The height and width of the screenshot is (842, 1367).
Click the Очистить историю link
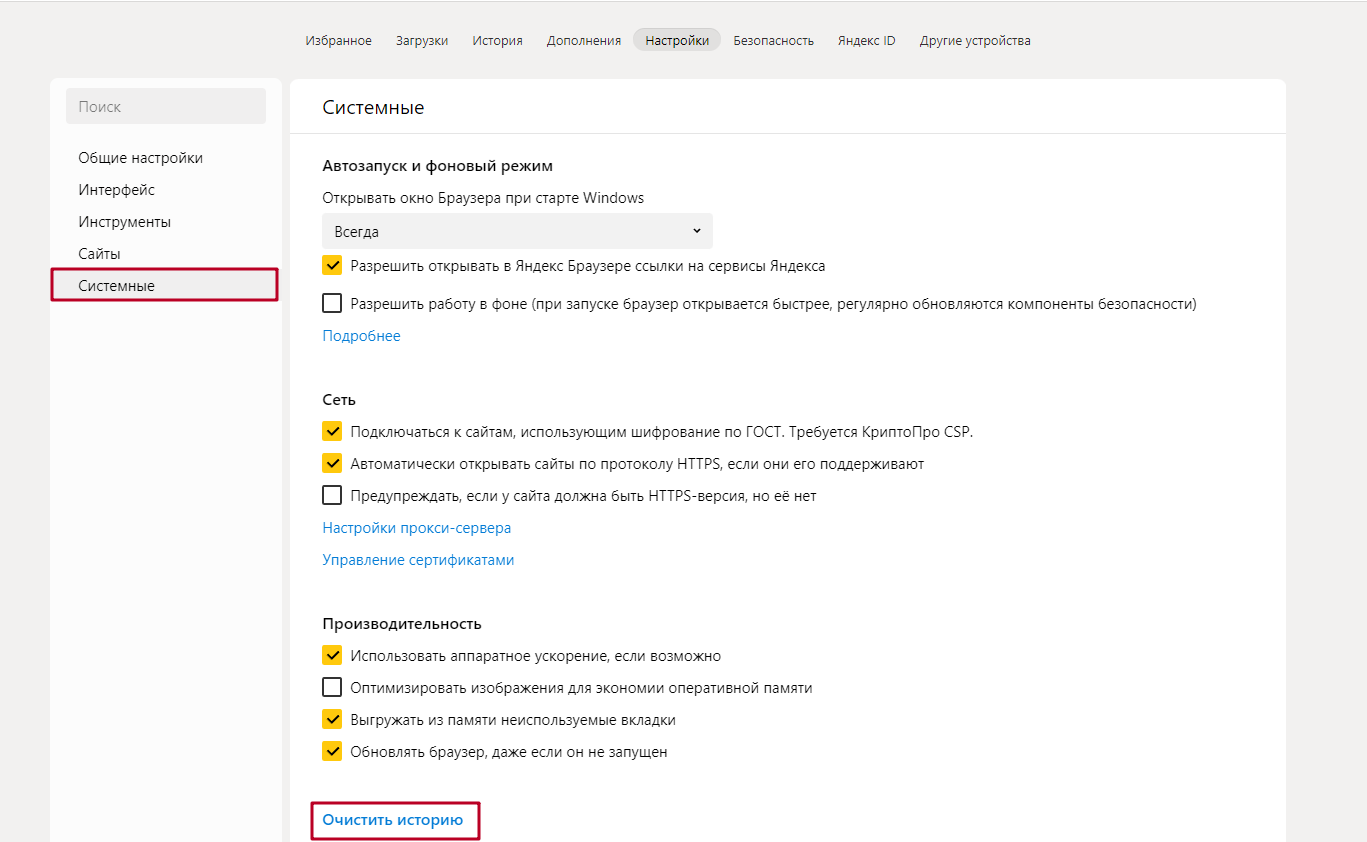click(393, 820)
